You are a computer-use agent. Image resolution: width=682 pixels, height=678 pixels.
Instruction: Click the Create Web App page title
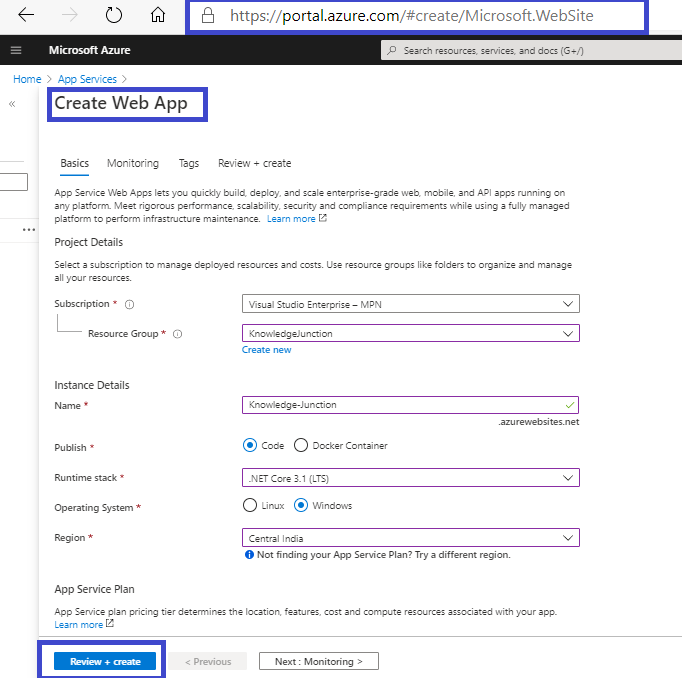[121, 103]
